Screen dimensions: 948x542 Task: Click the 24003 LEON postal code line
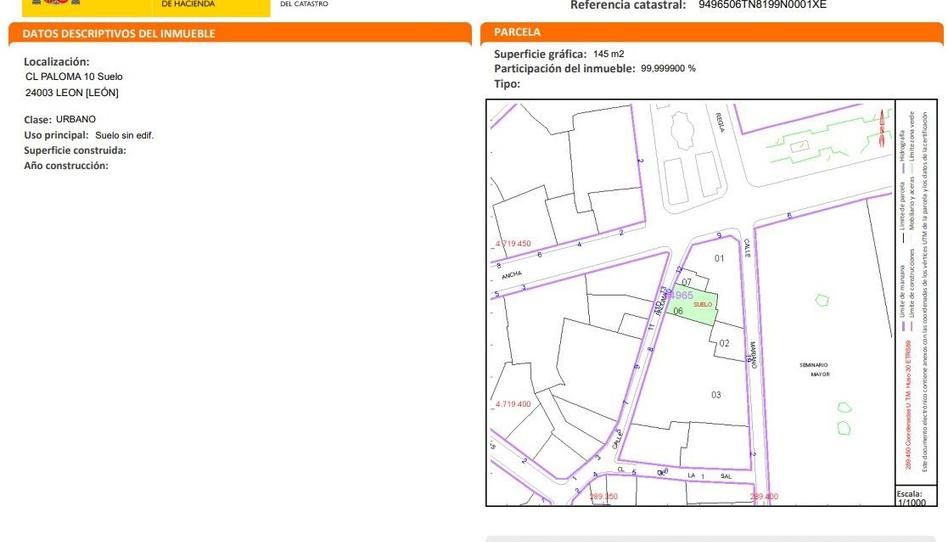[72, 93]
